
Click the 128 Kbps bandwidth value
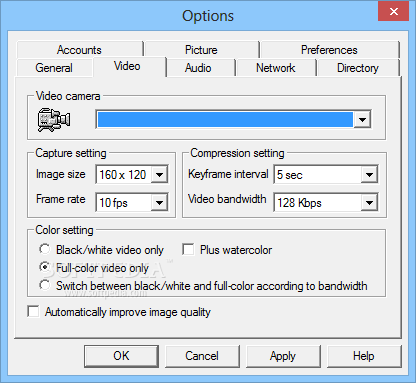pyautogui.click(x=299, y=203)
